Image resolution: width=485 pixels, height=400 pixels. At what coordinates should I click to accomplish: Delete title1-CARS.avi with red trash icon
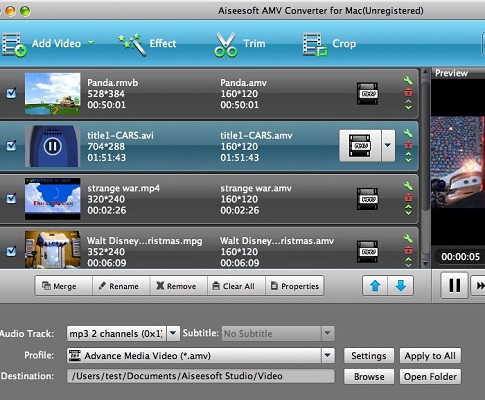coord(408,145)
